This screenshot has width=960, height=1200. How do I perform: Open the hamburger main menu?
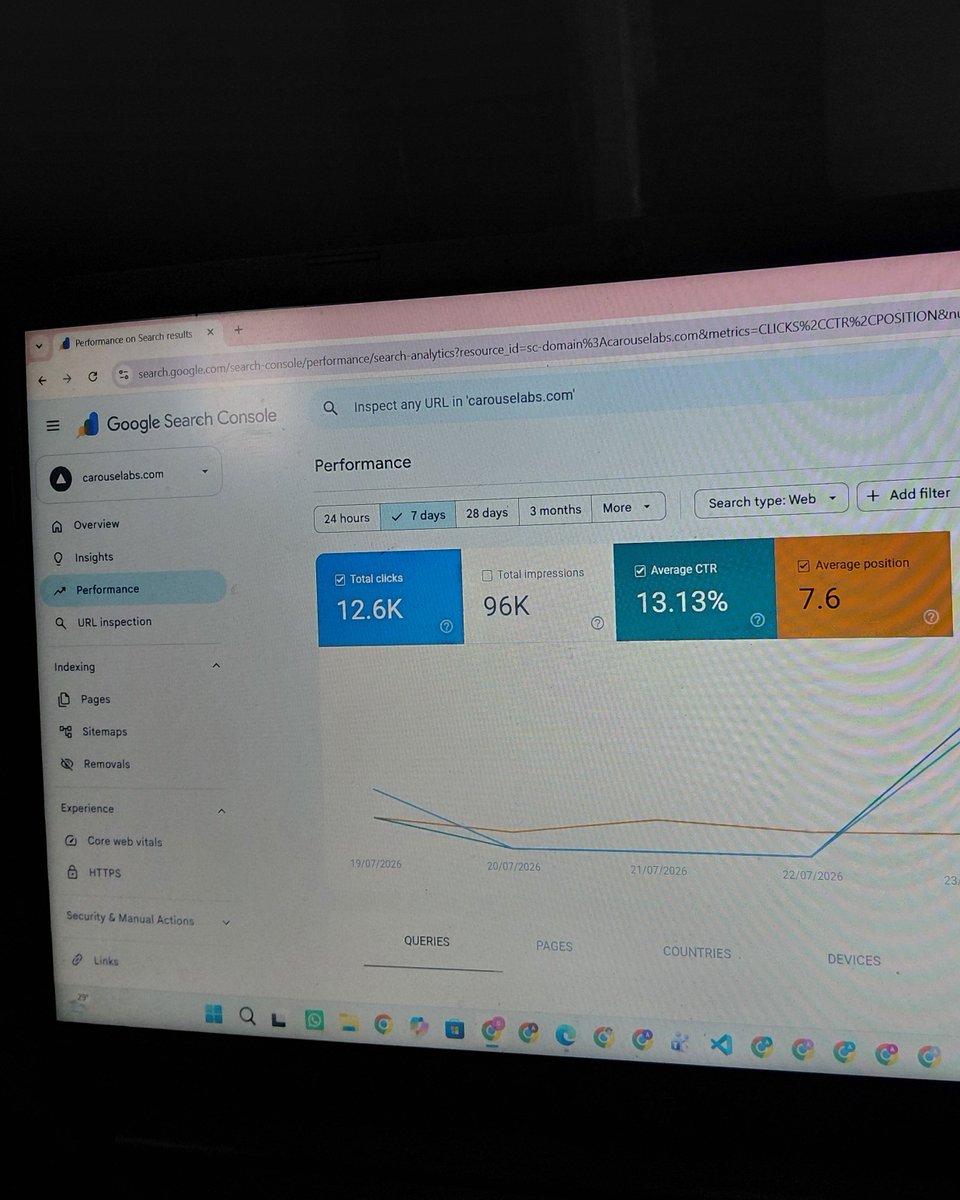53,426
